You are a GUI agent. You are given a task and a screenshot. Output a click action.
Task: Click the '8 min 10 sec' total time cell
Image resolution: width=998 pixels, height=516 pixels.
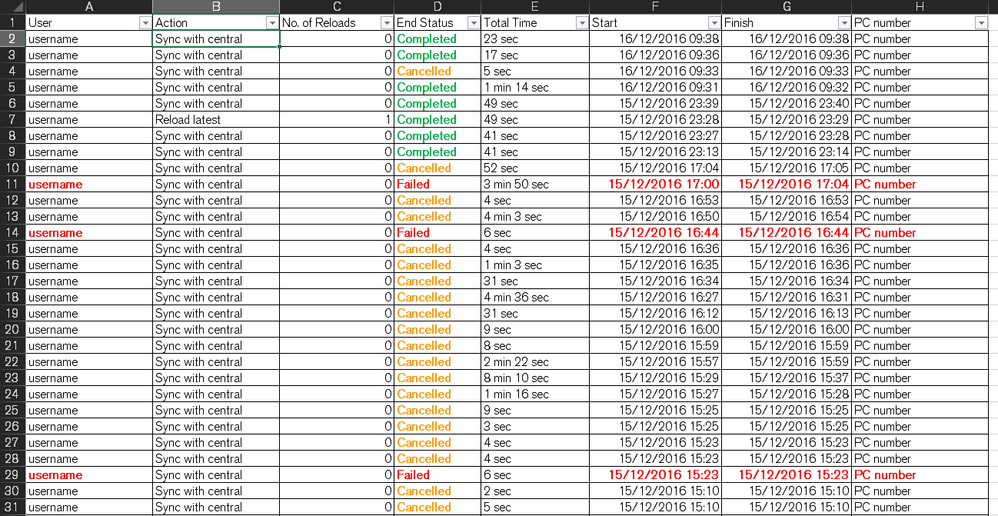pos(535,379)
